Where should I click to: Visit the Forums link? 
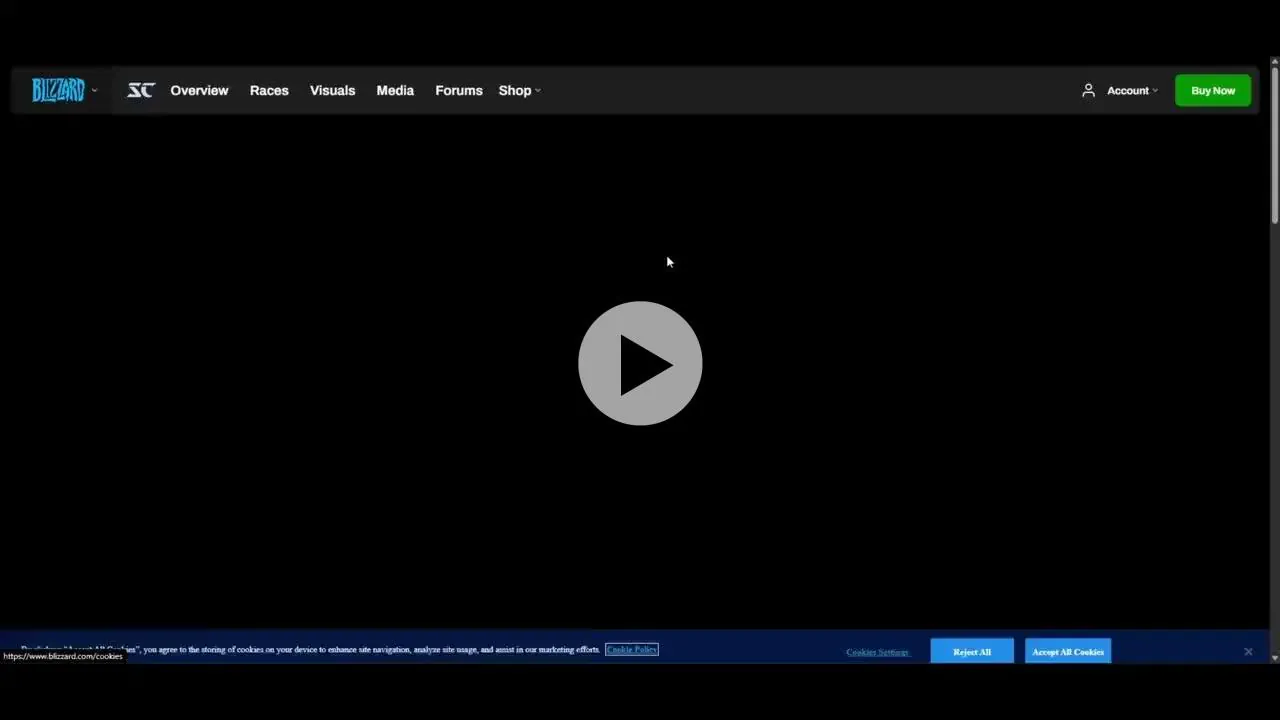[459, 90]
